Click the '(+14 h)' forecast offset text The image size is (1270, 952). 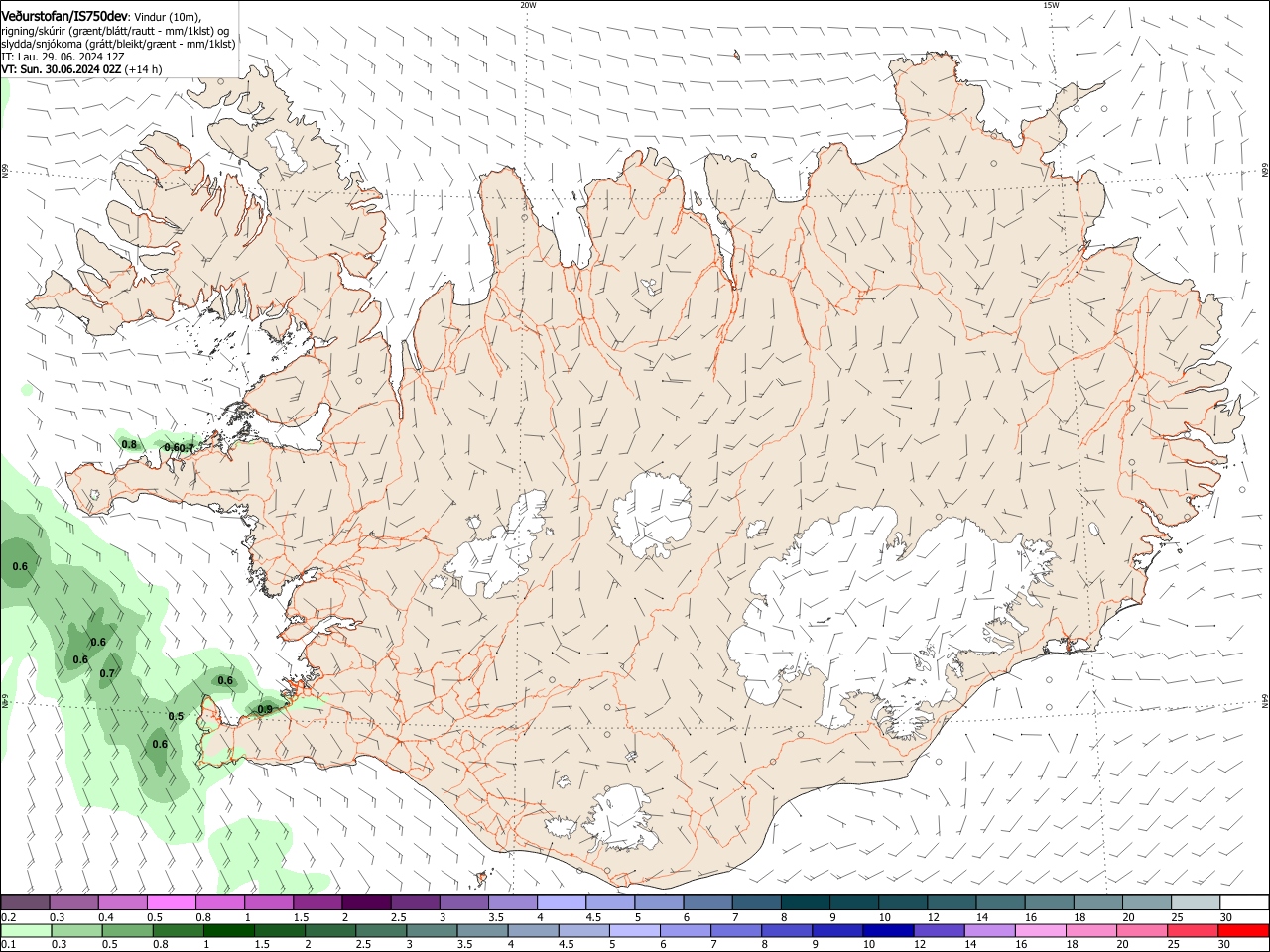click(x=144, y=69)
